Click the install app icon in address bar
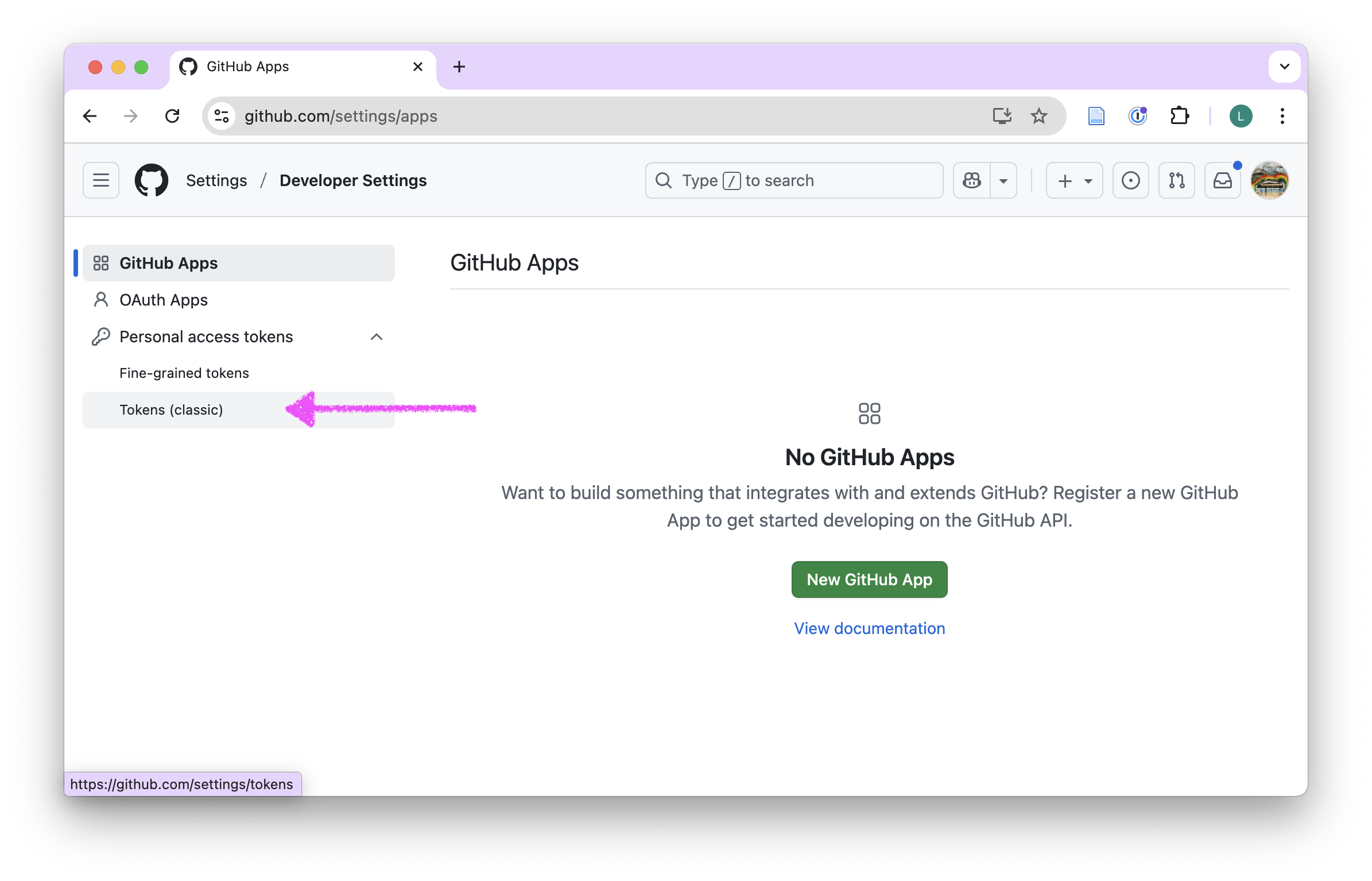Image resolution: width=1372 pixels, height=881 pixels. [x=1002, y=116]
